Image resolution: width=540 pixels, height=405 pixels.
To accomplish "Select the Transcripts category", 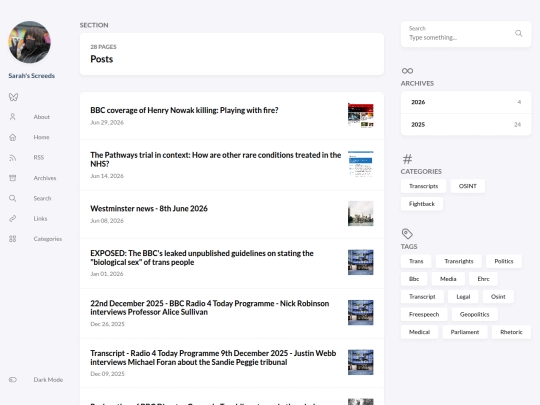I will tap(424, 186).
